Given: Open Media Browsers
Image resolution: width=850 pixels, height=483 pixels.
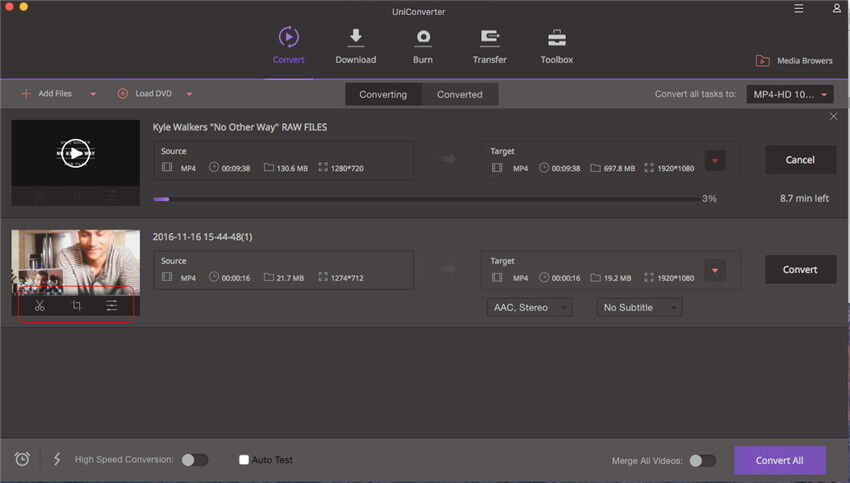Looking at the screenshot, I should point(794,60).
